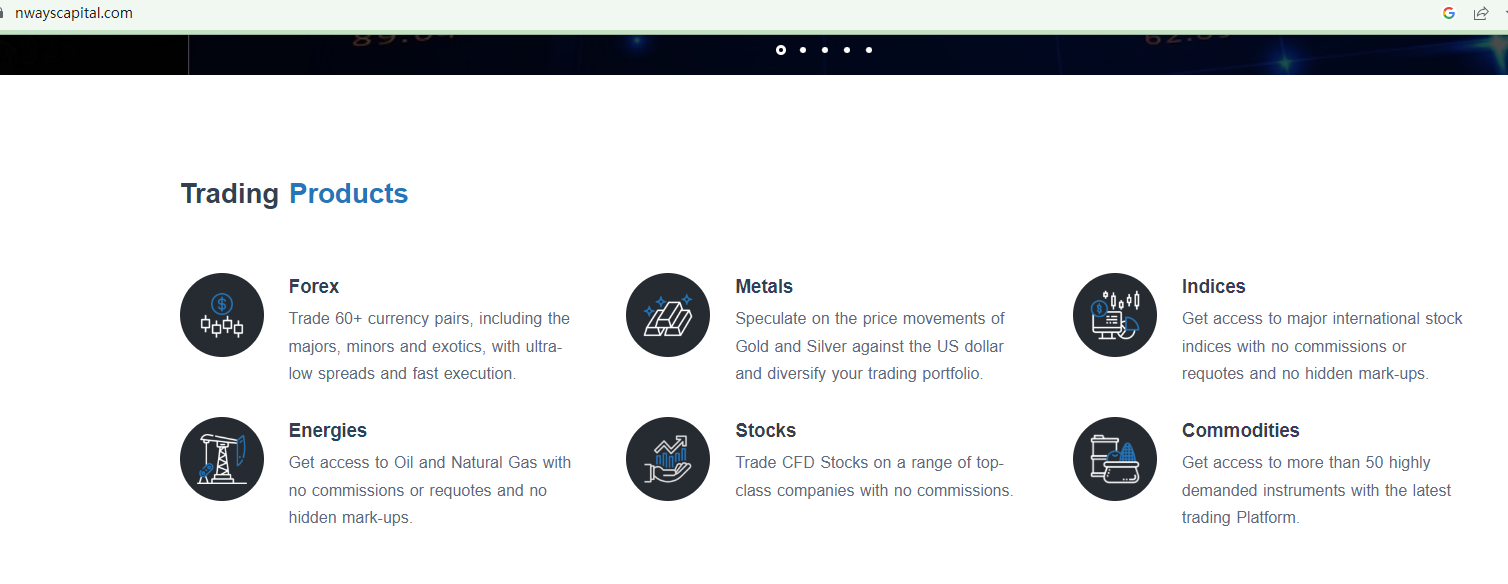Go to the third carousel slide dot
Screen dimensions: 1508x584
[x=825, y=50]
